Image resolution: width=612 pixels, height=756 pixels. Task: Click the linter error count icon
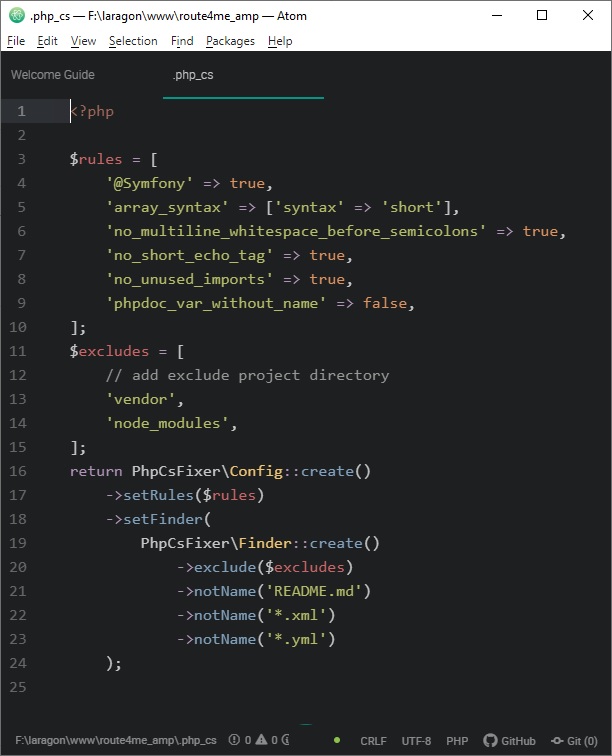(x=234, y=740)
